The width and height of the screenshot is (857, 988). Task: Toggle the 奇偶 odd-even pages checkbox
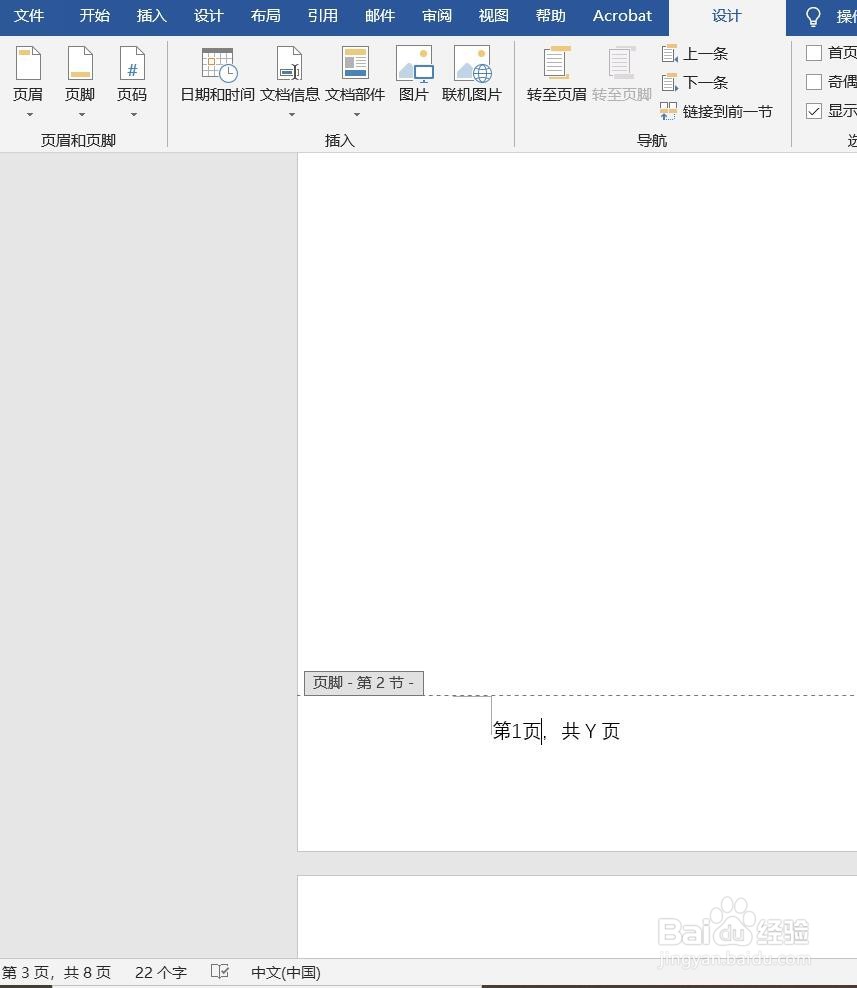pos(814,82)
